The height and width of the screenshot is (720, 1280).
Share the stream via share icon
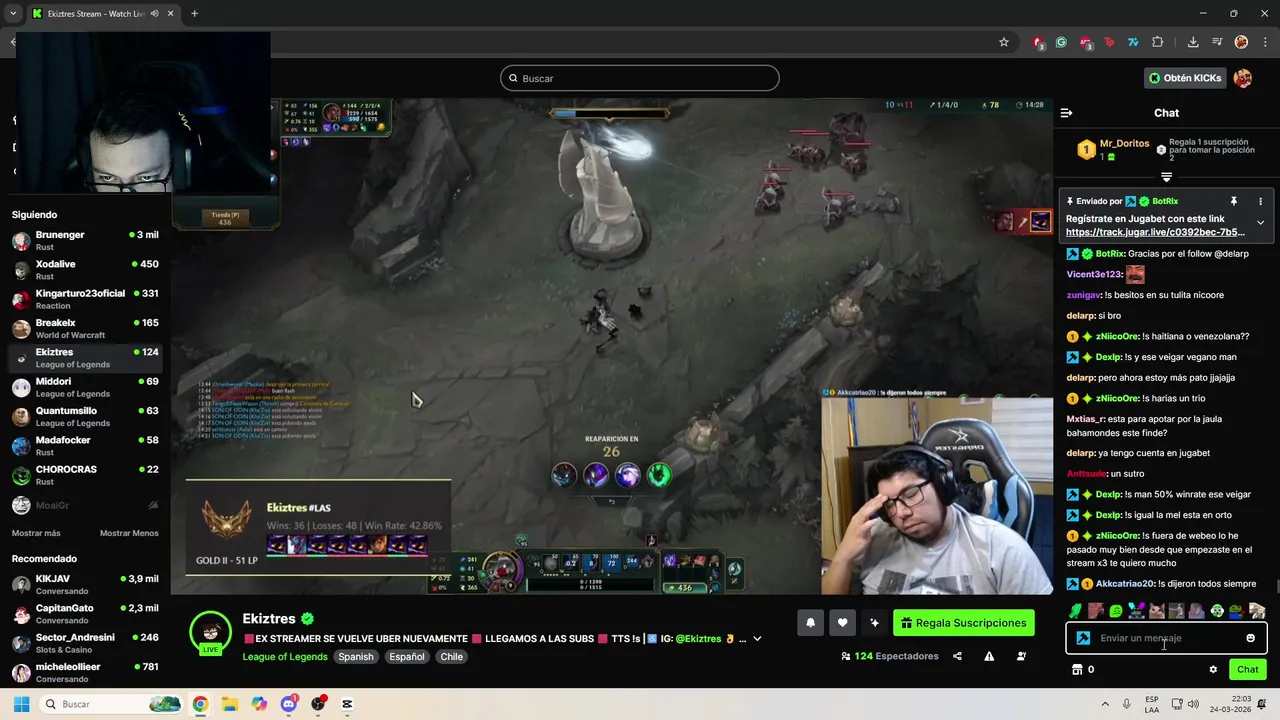[x=957, y=656]
